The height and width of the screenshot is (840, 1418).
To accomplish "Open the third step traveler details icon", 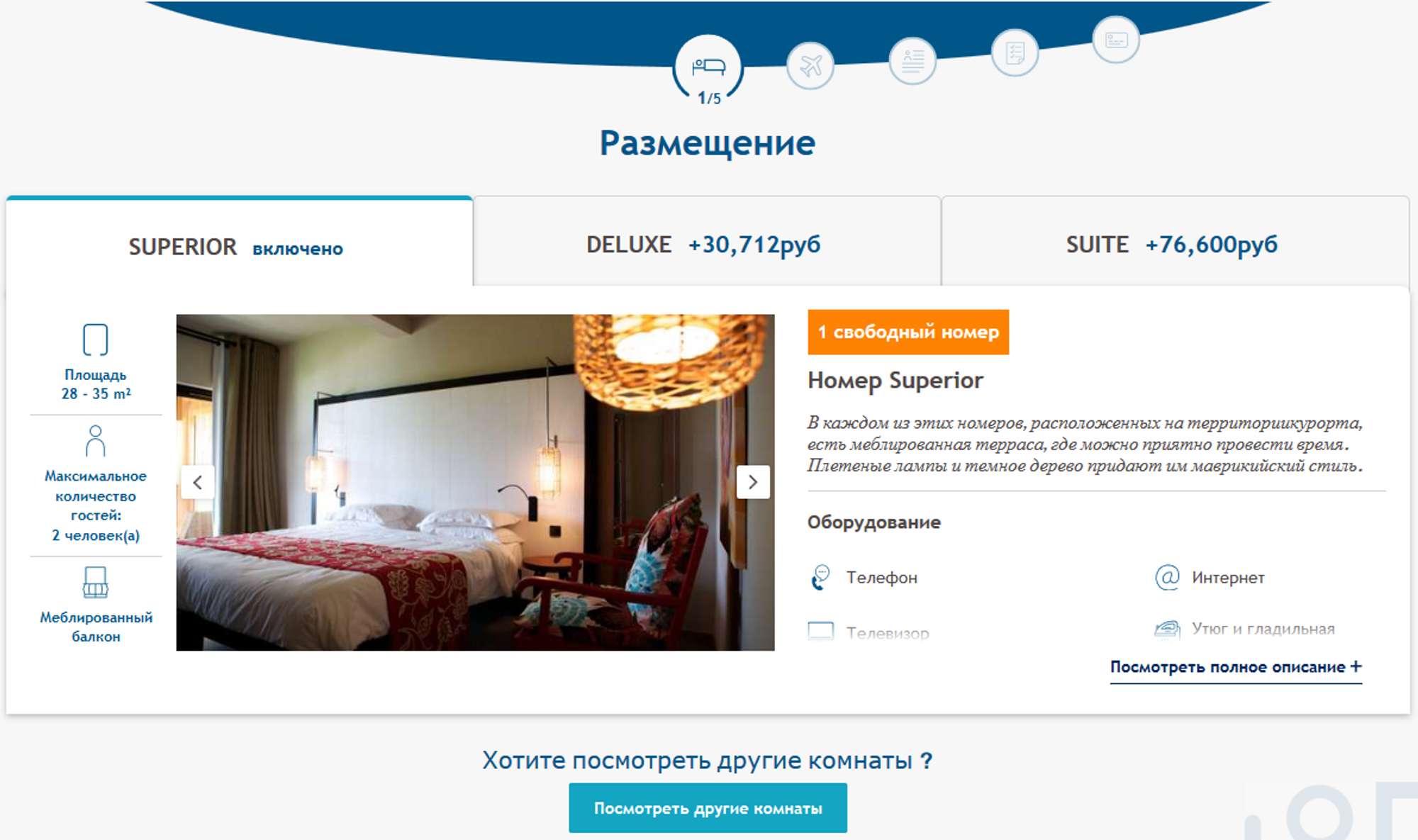I will 912,61.
